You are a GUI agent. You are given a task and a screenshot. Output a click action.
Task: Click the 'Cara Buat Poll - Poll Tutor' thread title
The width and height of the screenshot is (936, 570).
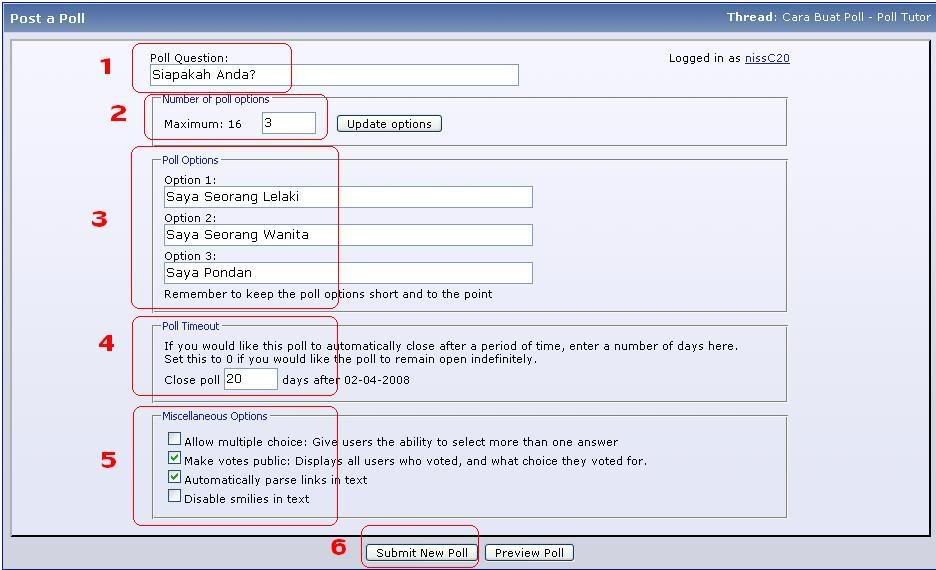pos(856,17)
